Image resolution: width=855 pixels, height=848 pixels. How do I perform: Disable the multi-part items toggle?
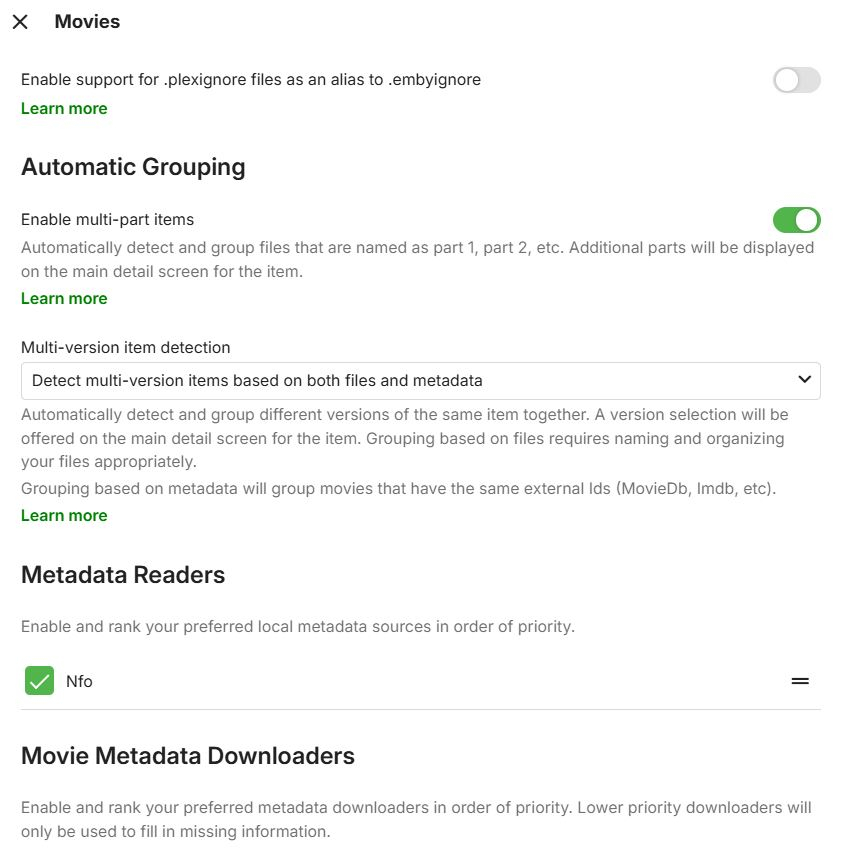coord(796,220)
